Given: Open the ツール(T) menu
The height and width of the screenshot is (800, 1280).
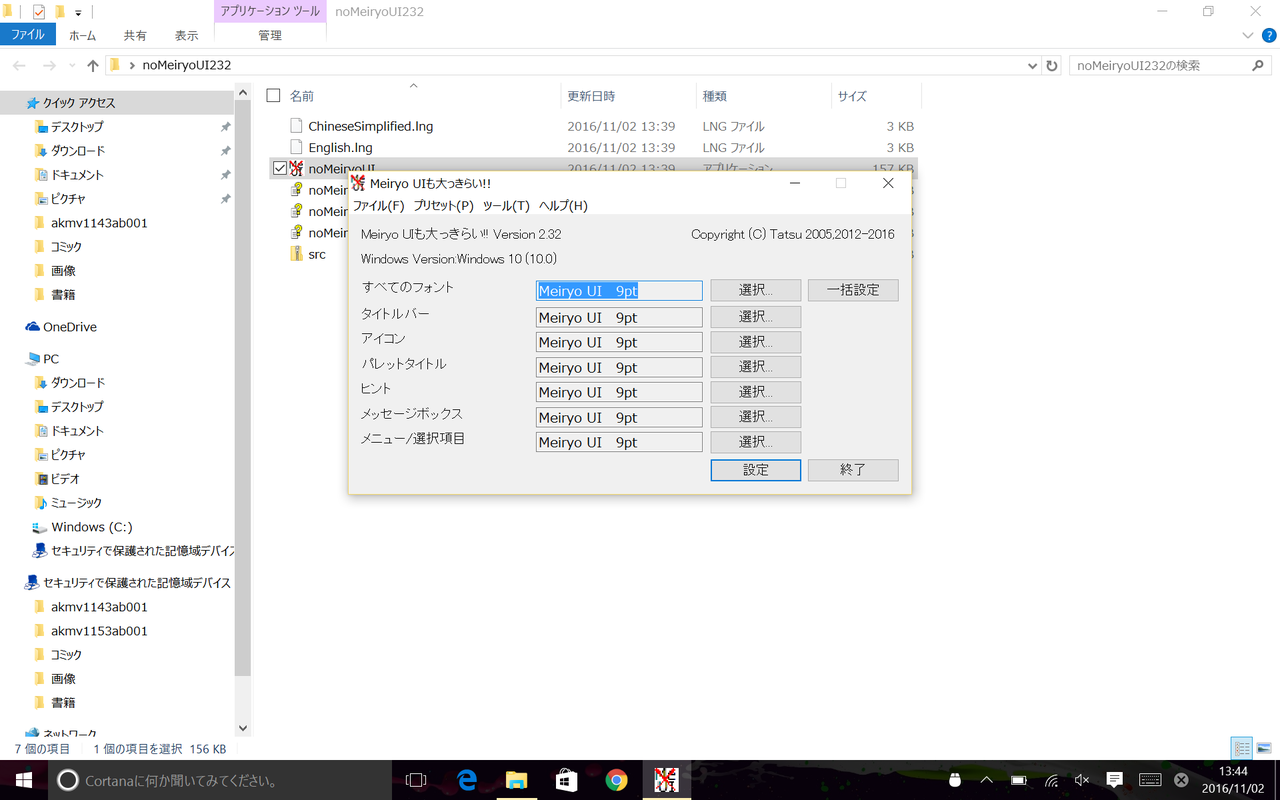Looking at the screenshot, I should click(506, 206).
